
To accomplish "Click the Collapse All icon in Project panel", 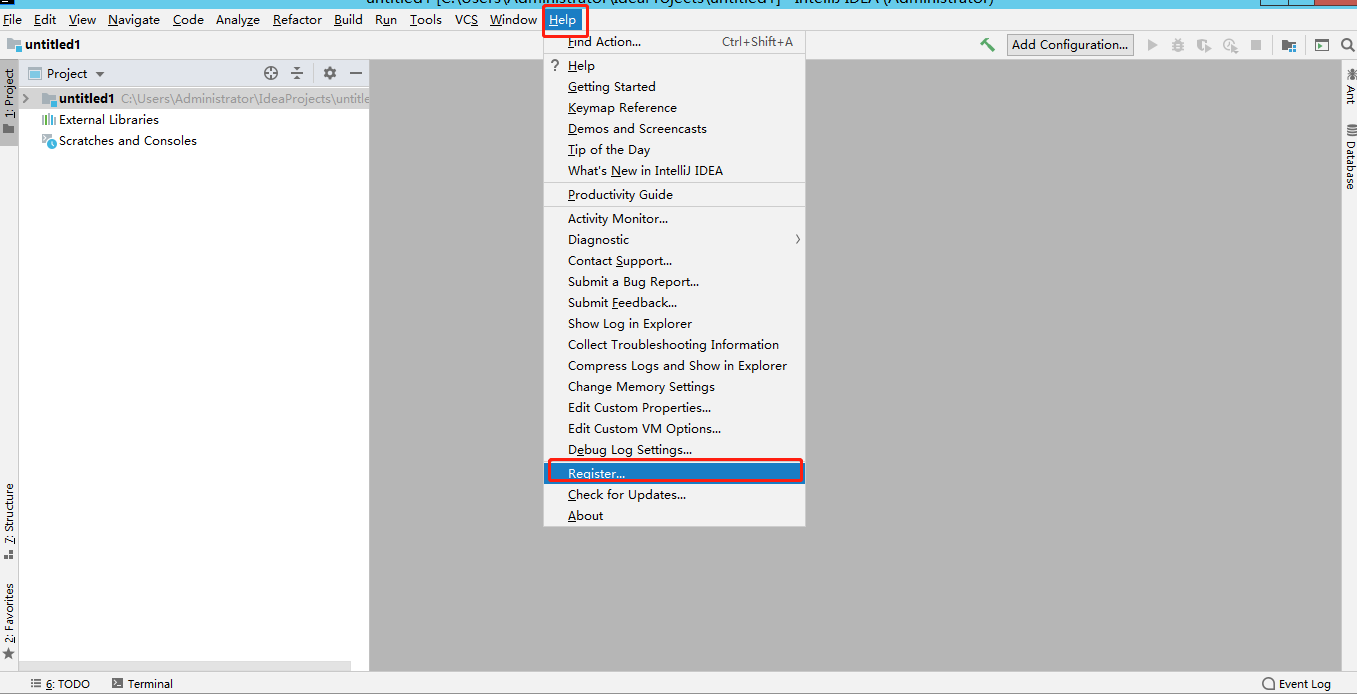I will click(297, 73).
